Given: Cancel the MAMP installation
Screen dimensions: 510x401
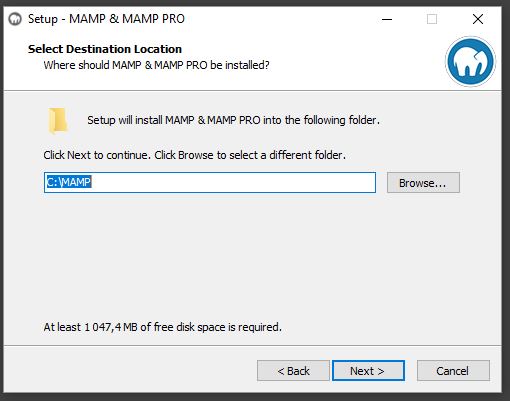Looking at the screenshot, I should pyautogui.click(x=453, y=371).
